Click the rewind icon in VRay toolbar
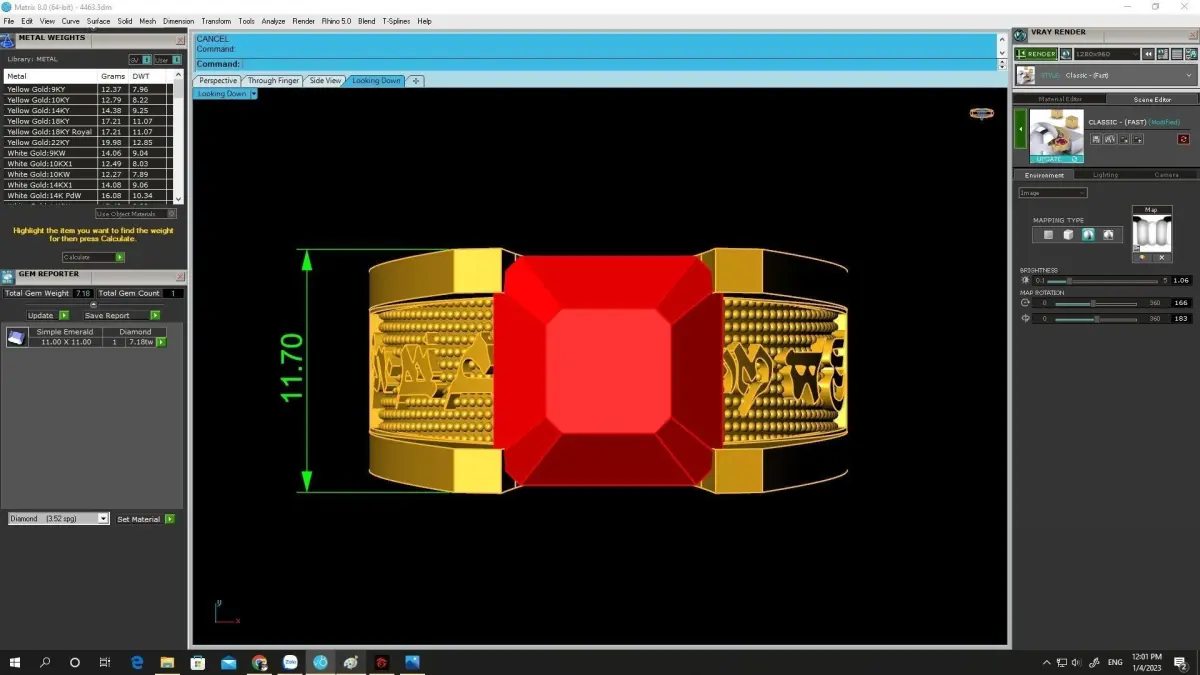This screenshot has width=1200, height=675. click(1150, 54)
